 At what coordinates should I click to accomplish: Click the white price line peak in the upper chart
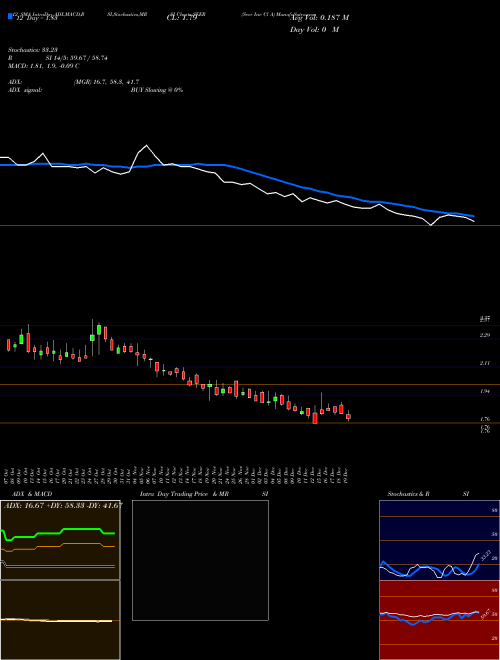coord(146,146)
